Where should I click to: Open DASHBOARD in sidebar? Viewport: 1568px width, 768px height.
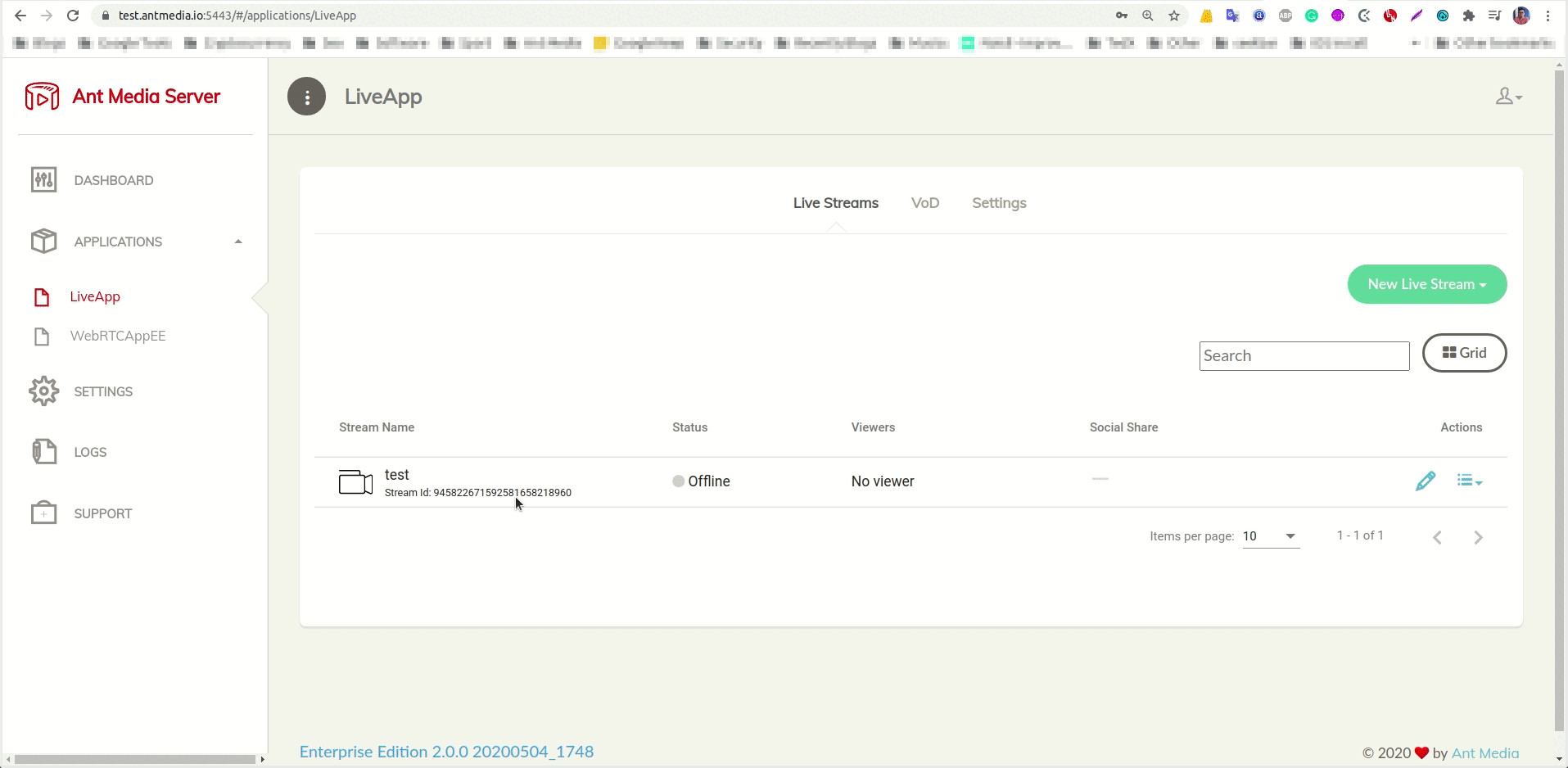click(114, 180)
